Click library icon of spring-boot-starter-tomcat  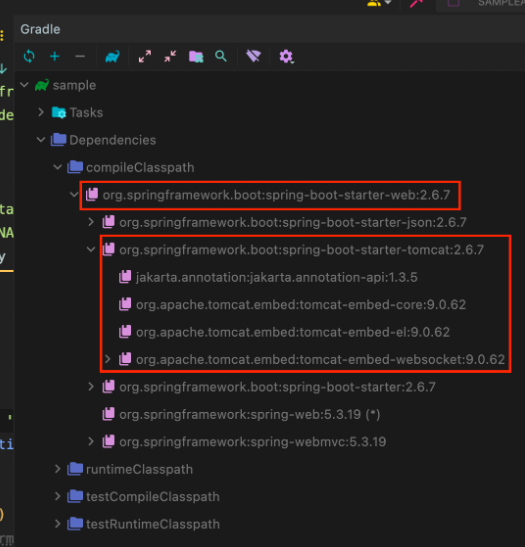(108, 249)
